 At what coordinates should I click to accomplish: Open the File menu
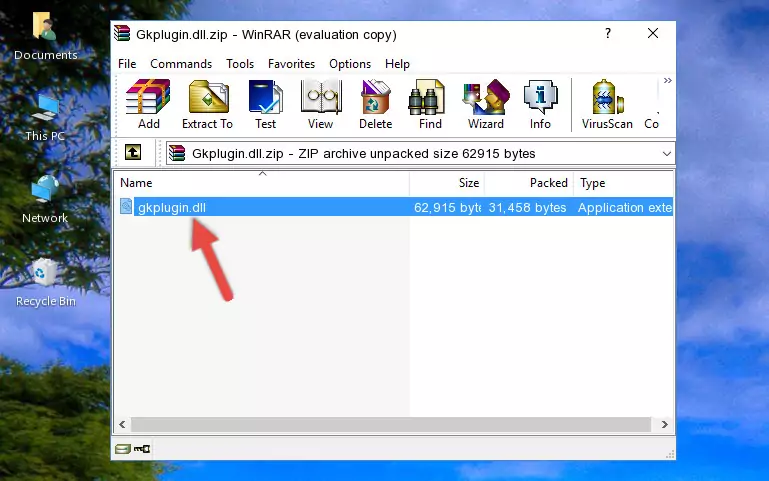(x=127, y=64)
